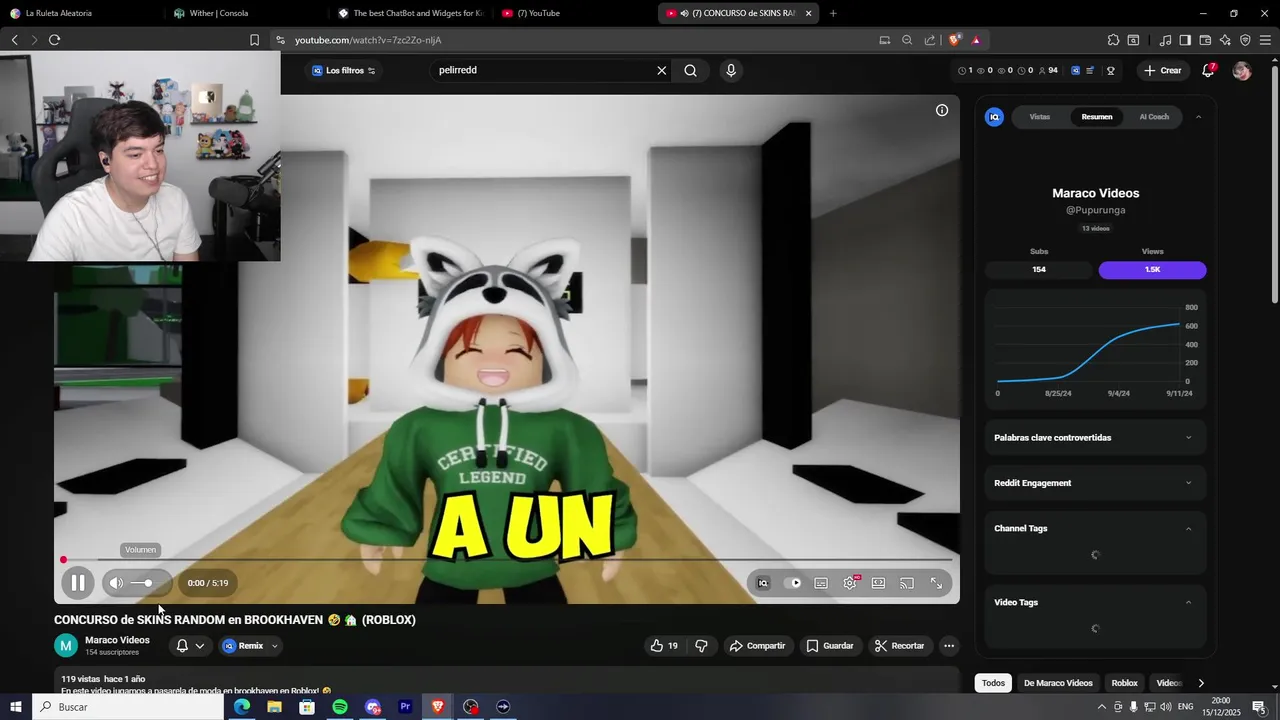Image resolution: width=1280 pixels, height=720 pixels.
Task: Select the Roblox filter chip
Action: 1125,683
